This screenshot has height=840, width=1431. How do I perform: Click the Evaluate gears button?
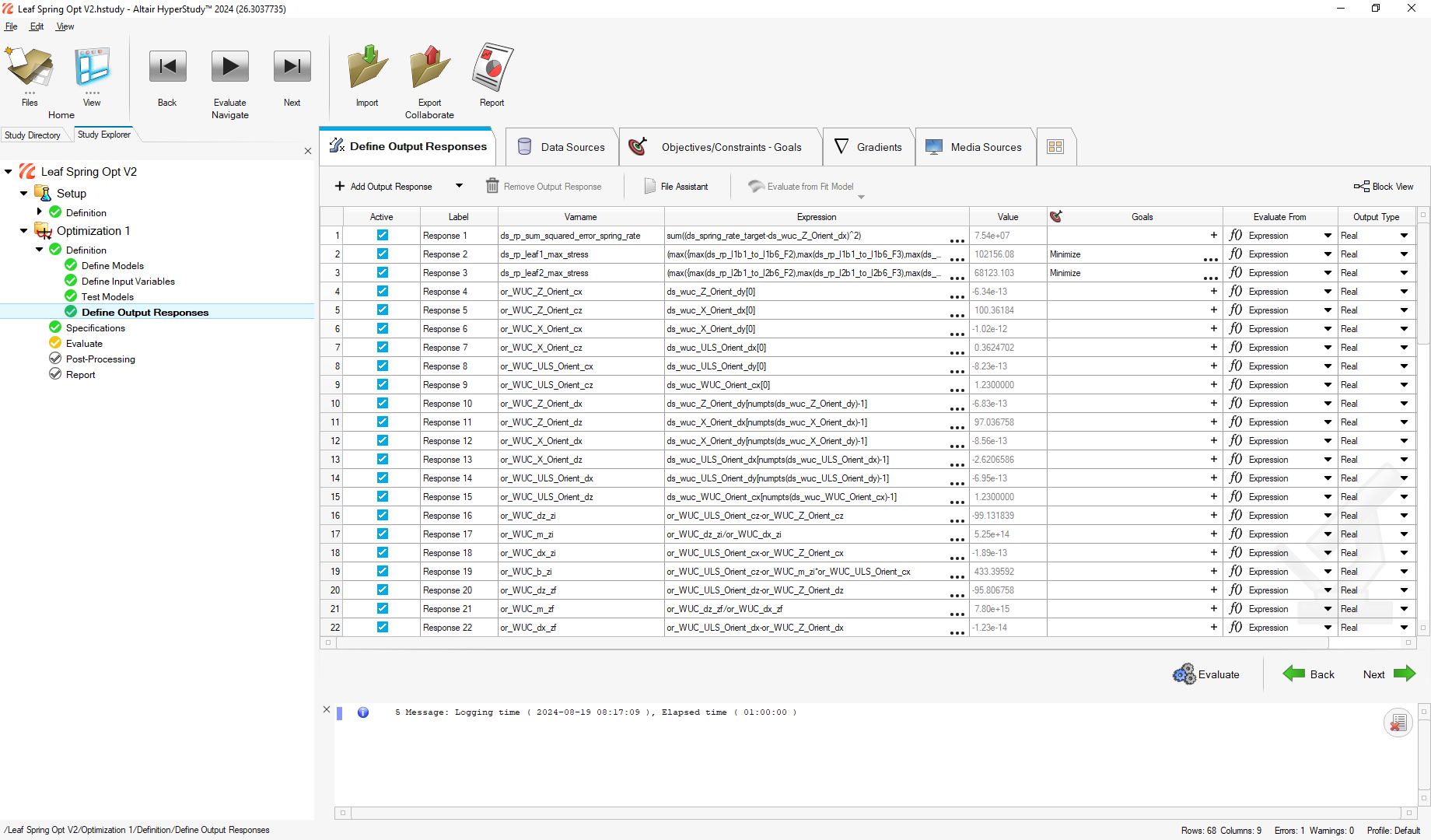1206,674
